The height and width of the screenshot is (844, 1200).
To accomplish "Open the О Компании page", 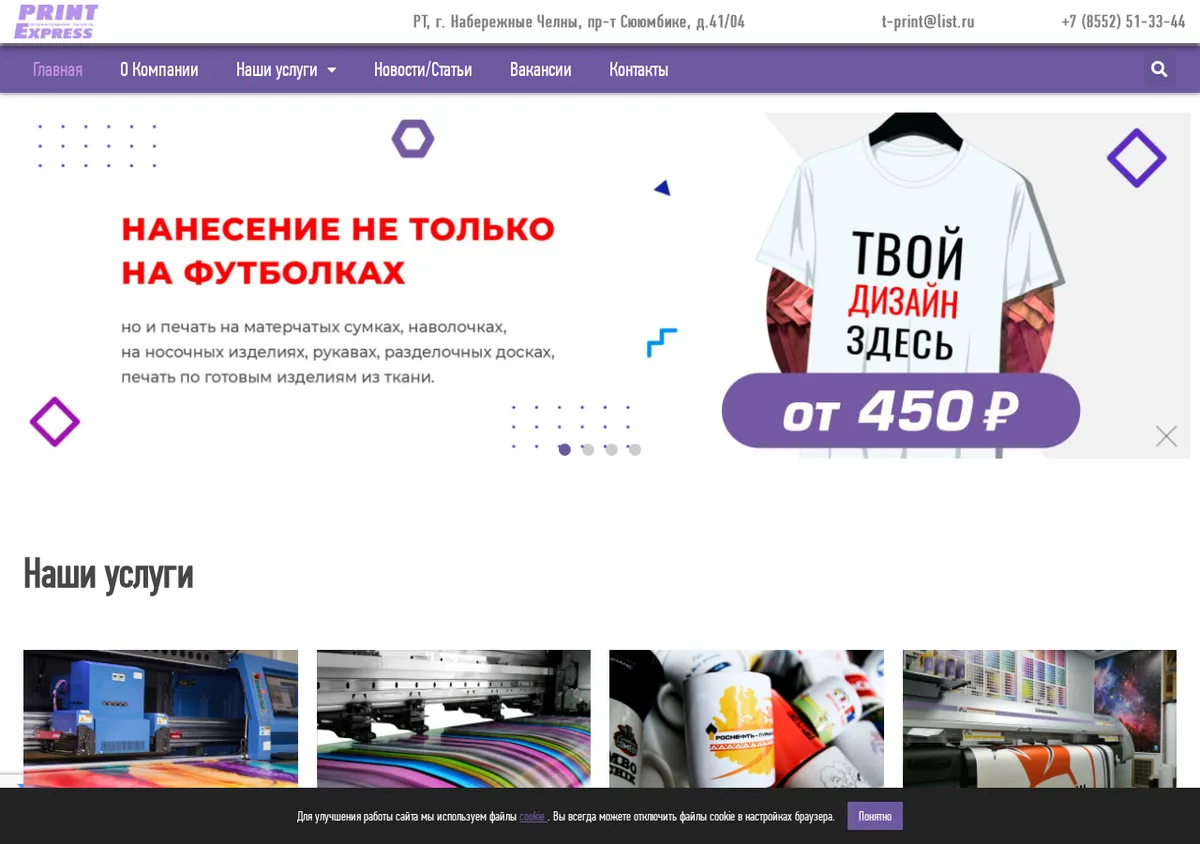I will click(x=159, y=70).
